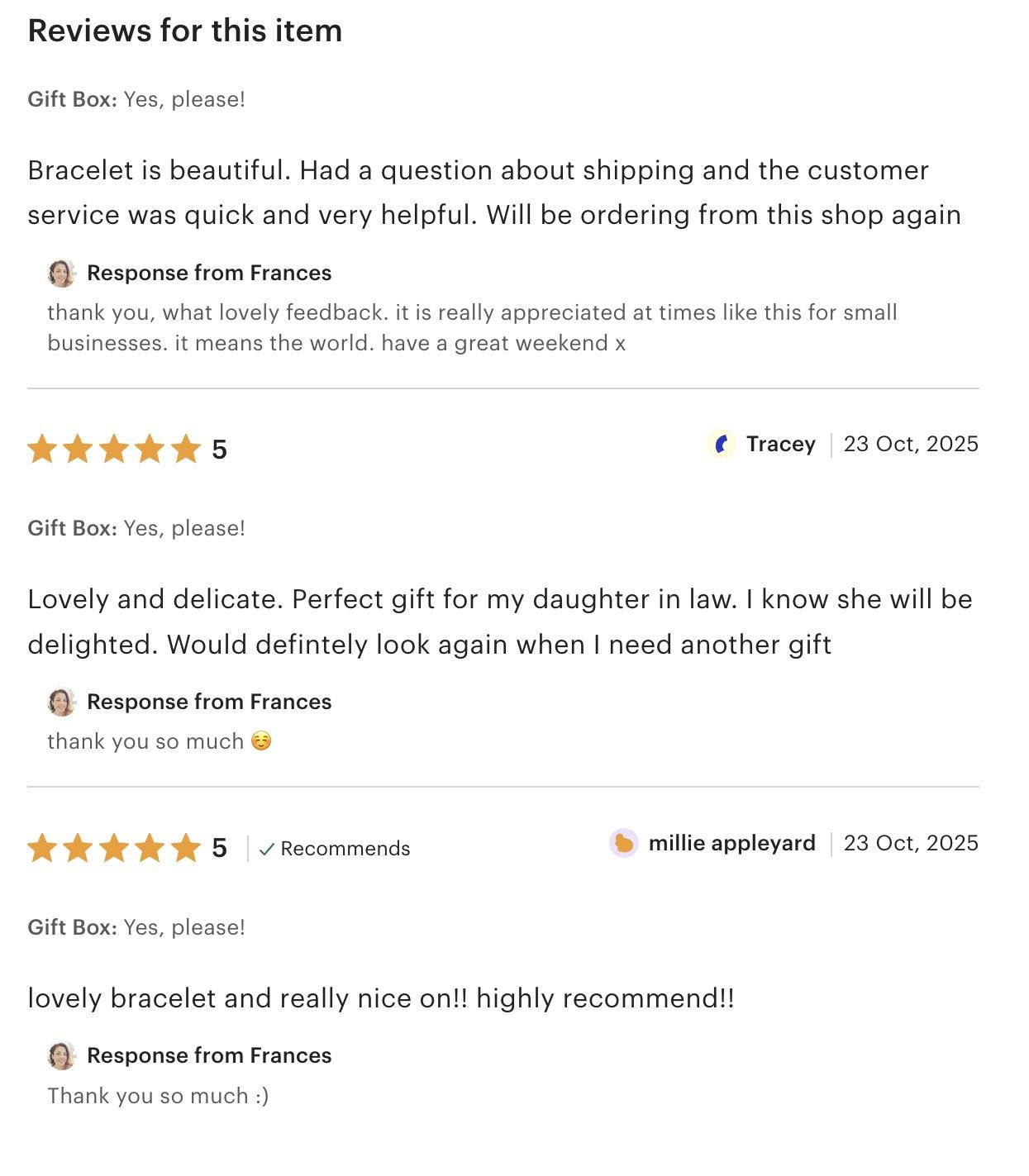1029x1176 pixels.
Task: Click 'Response from Frances' under Tracey's review
Action: tap(209, 702)
